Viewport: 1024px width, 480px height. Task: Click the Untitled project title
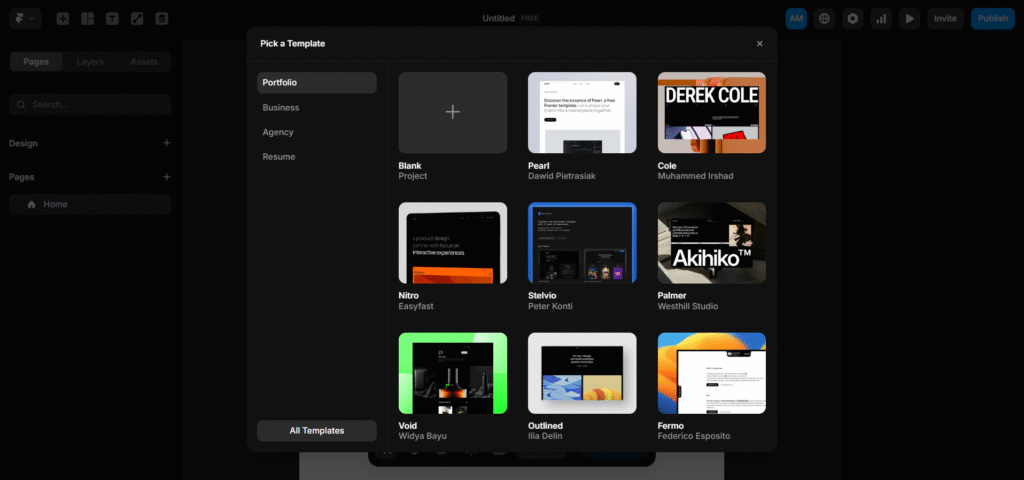click(498, 18)
